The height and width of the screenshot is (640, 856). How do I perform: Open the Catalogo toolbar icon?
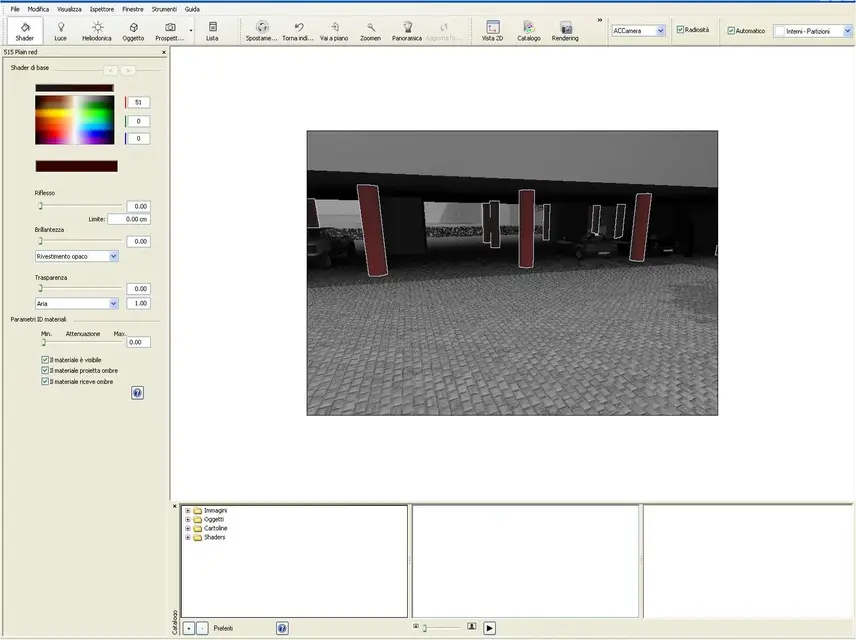(x=528, y=31)
